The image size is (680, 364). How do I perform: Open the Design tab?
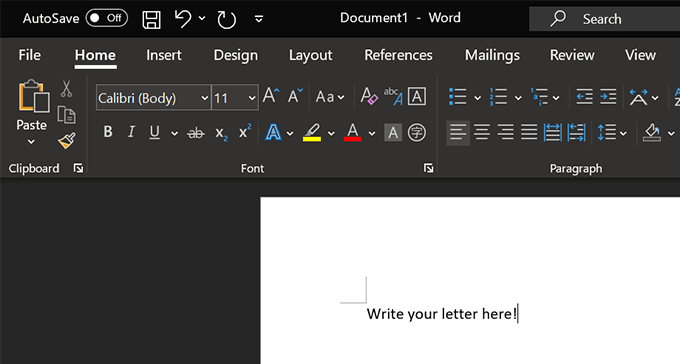click(x=236, y=55)
